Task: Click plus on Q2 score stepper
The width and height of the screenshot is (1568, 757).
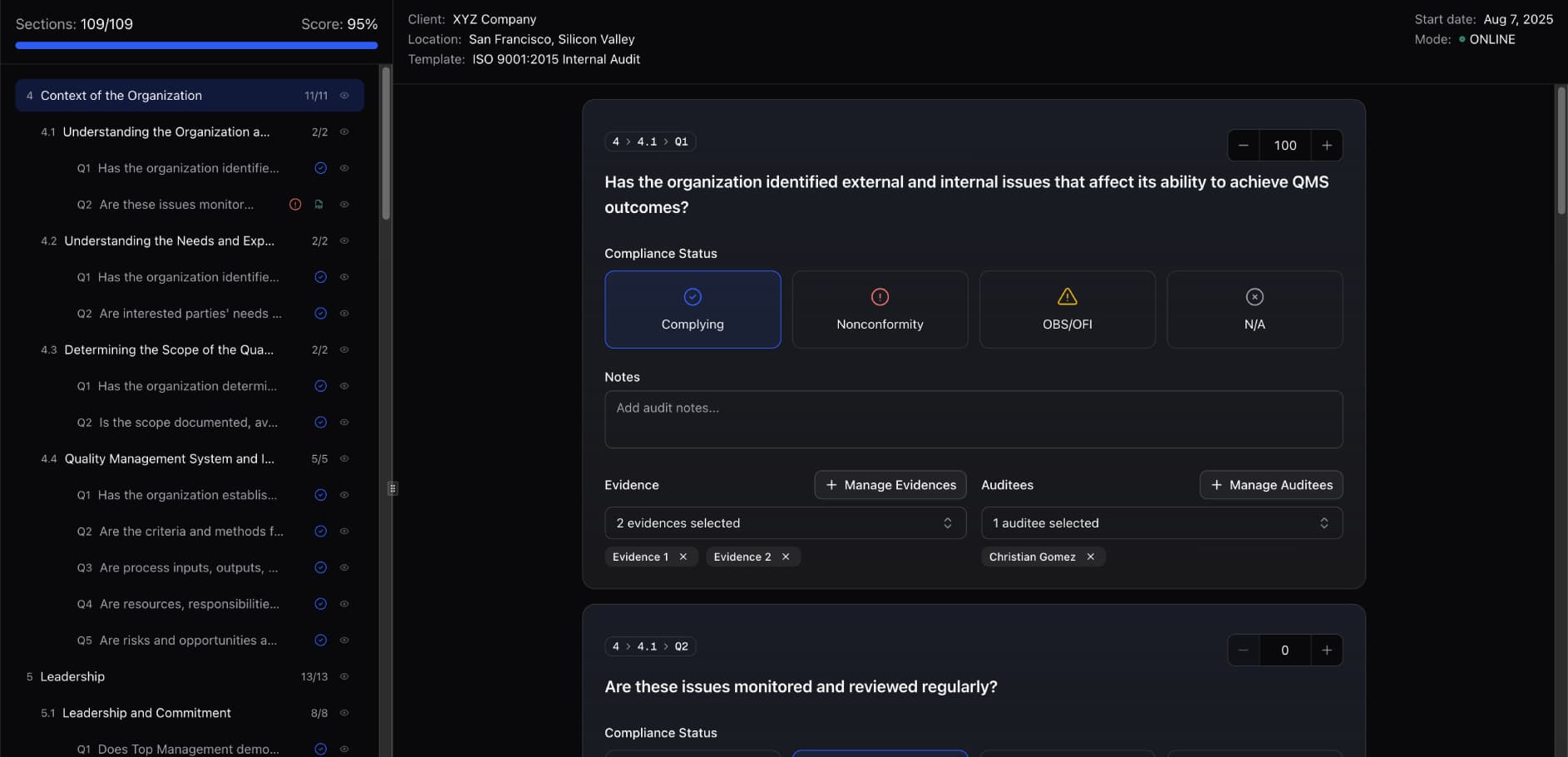Action: 1327,651
